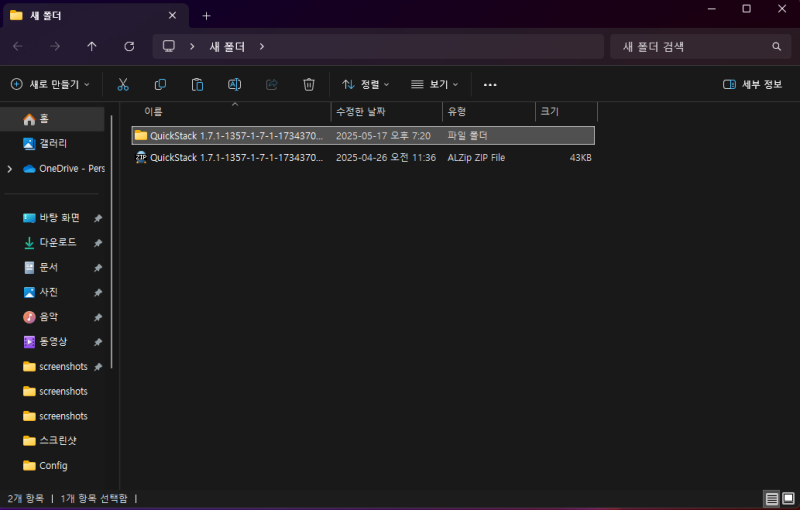Screen dimensions: 800x510
Task: Click the 2개 항목 status bar text
Action: coord(26,498)
